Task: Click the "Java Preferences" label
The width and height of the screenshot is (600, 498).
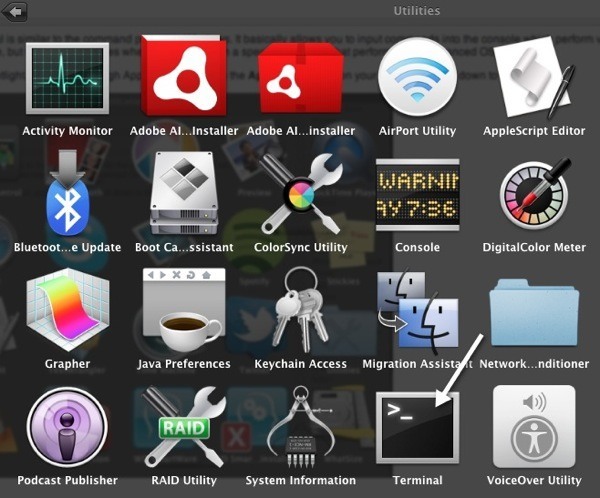Action: click(184, 364)
